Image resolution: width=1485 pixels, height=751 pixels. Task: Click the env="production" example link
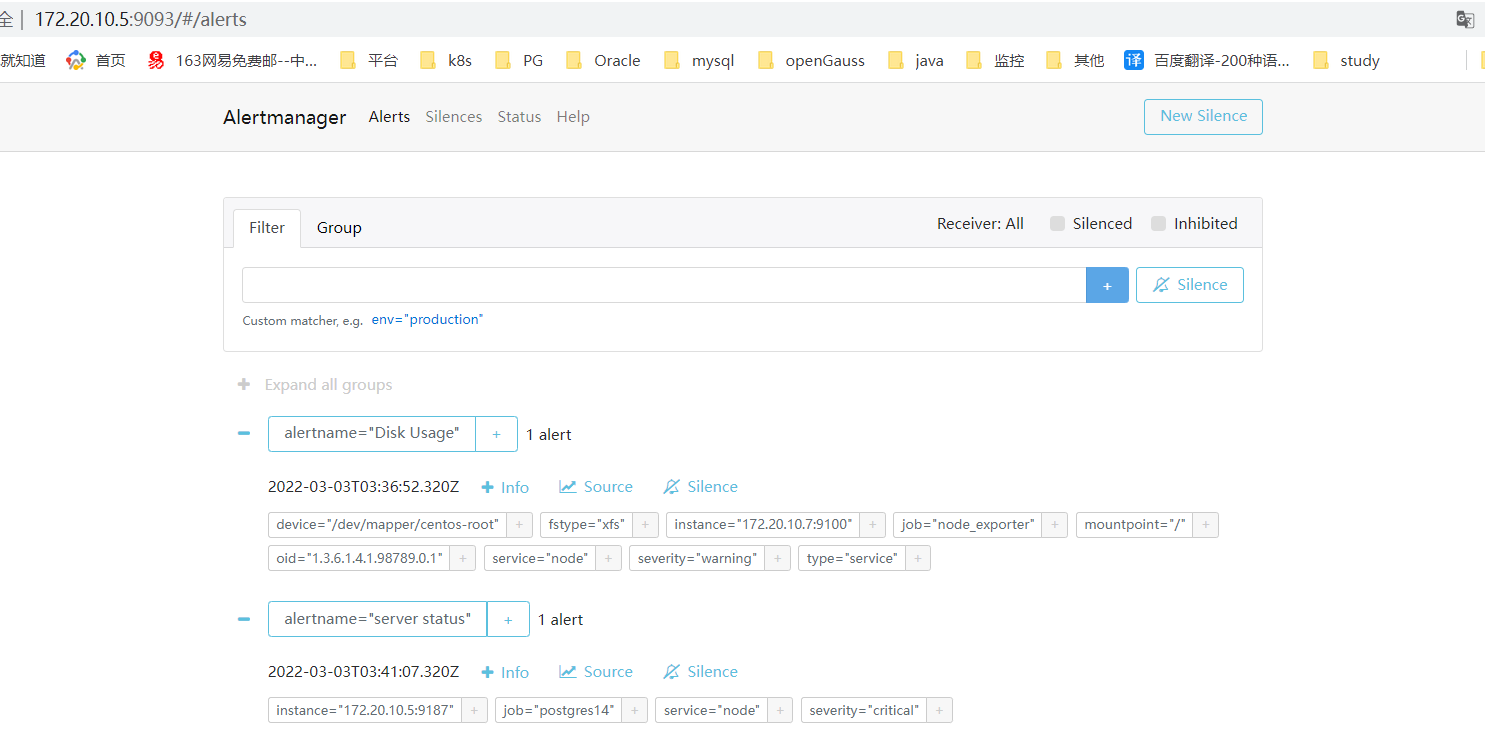click(427, 319)
